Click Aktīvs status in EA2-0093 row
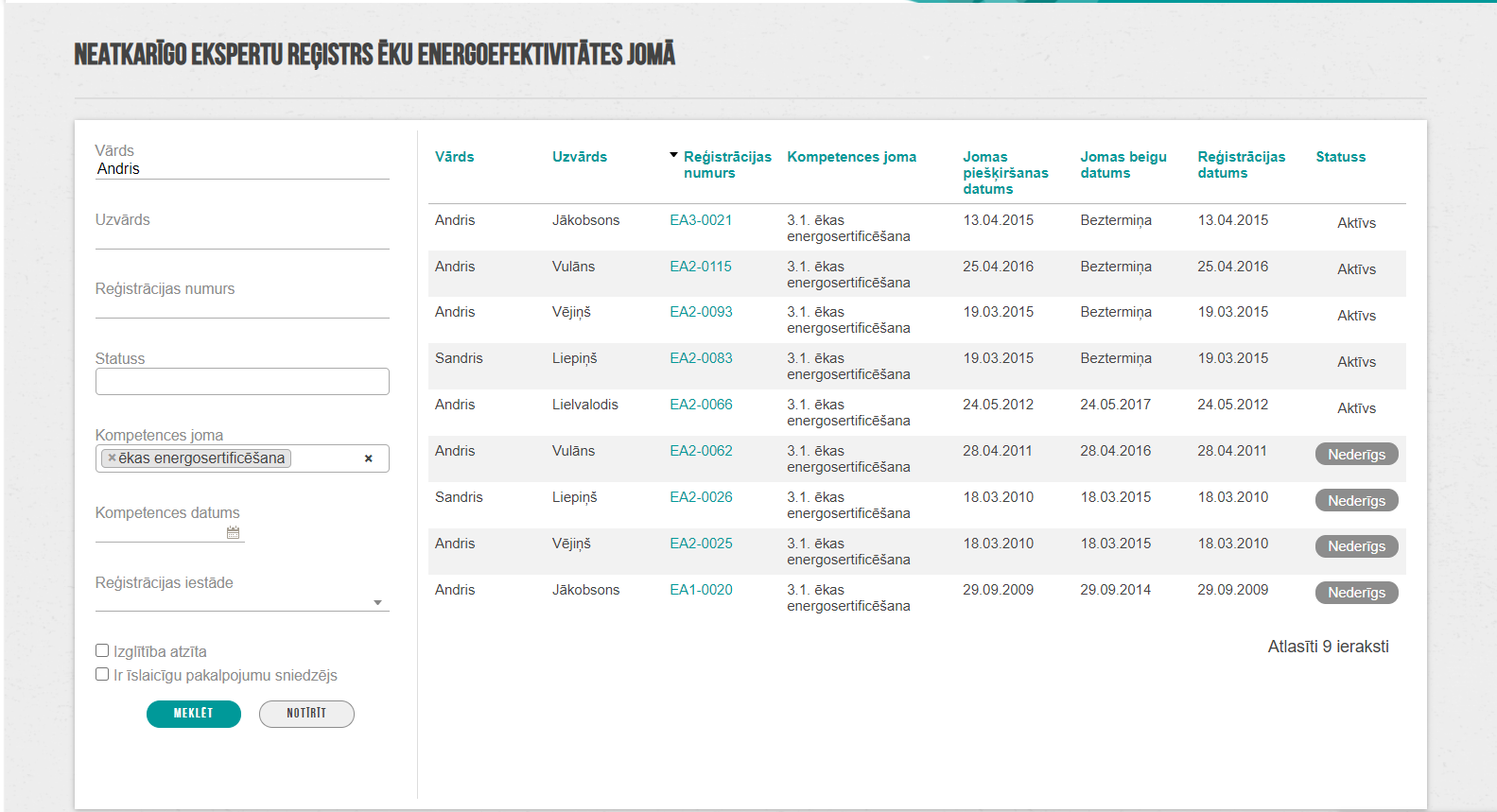The height and width of the screenshot is (812, 1497). (1356, 316)
